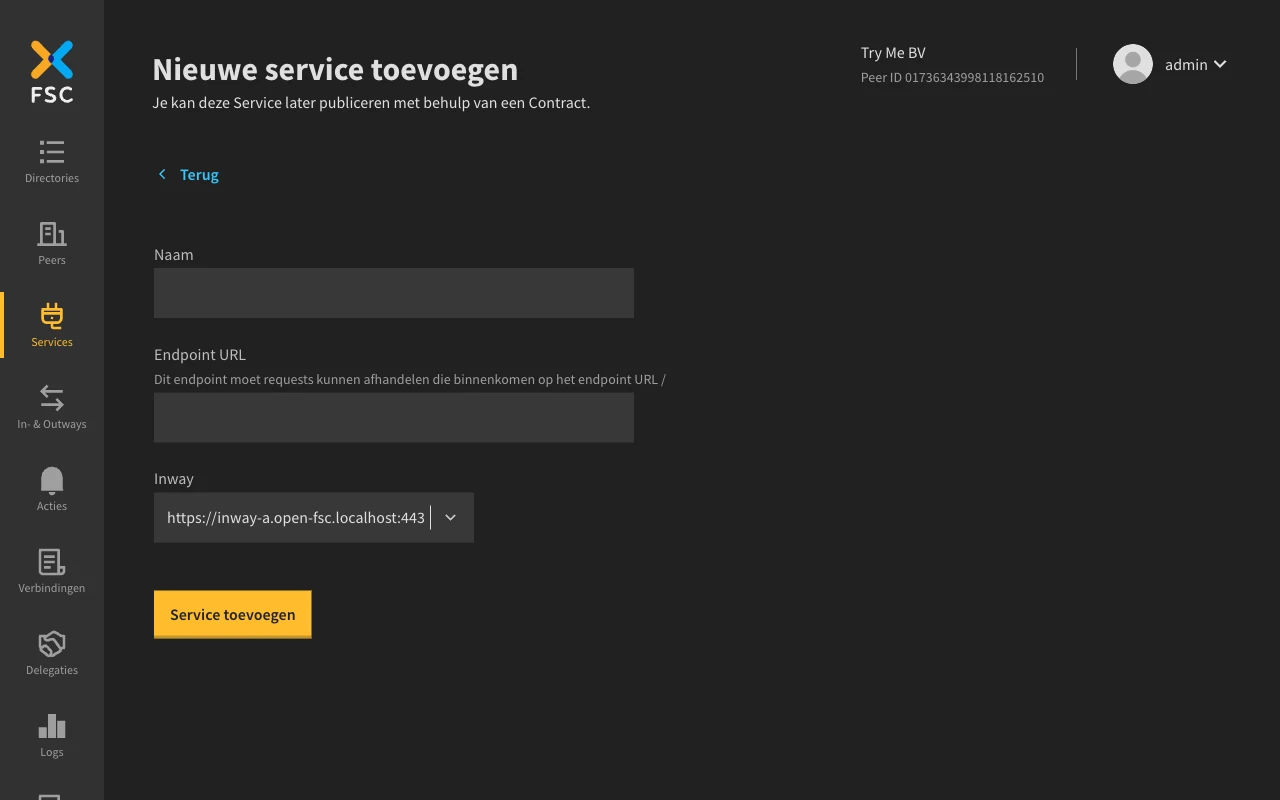Expand the Inway dropdown
The height and width of the screenshot is (800, 1280).
click(450, 517)
